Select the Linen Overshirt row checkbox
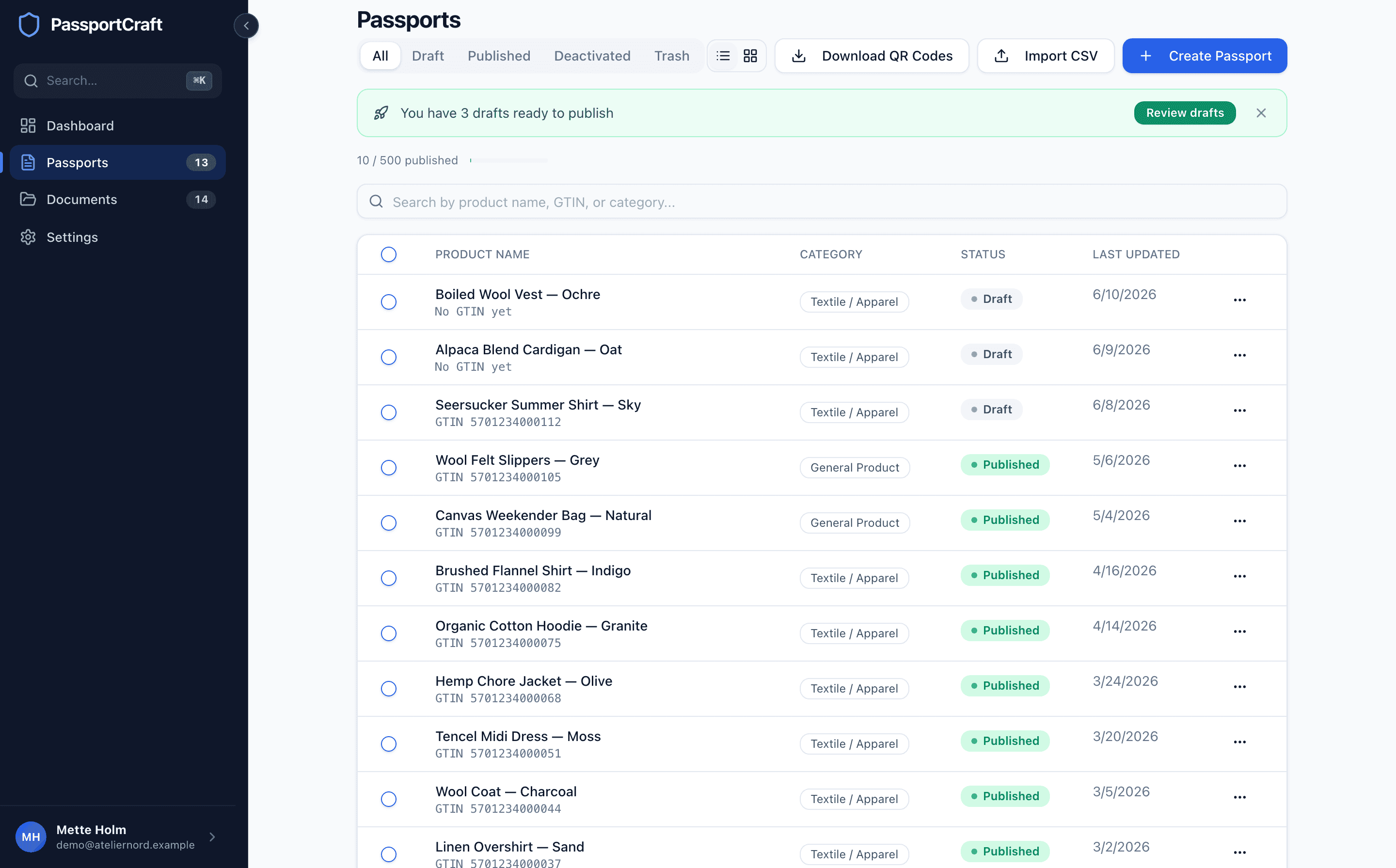This screenshot has width=1396, height=868. point(389,853)
